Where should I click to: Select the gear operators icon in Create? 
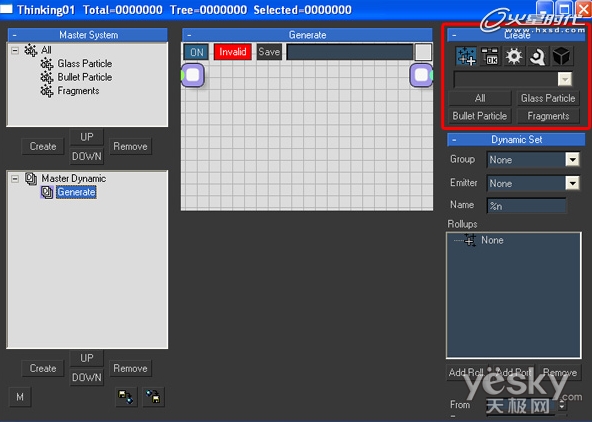click(x=514, y=56)
